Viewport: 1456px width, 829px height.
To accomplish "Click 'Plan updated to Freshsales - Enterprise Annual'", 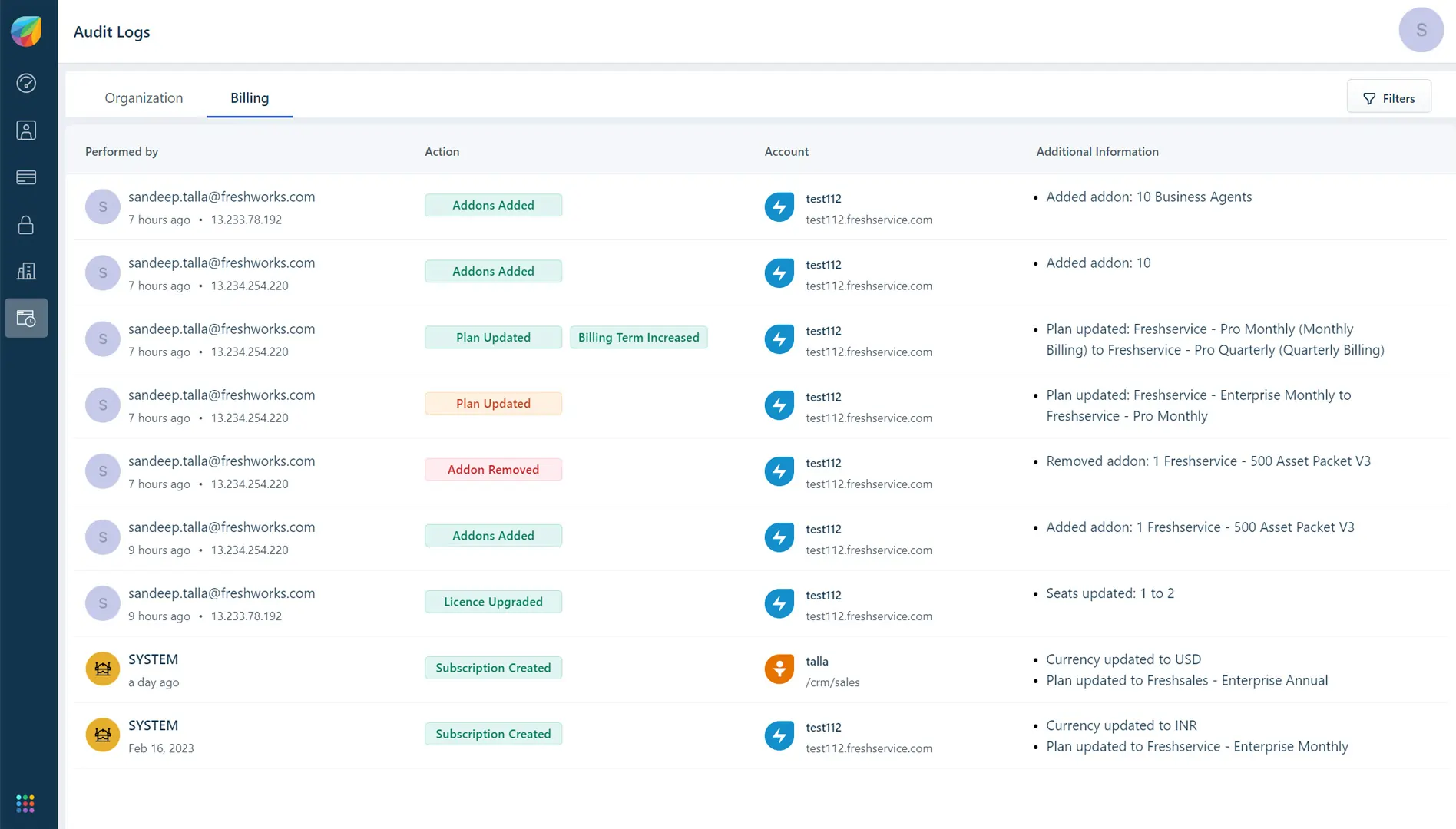I will (x=1186, y=680).
